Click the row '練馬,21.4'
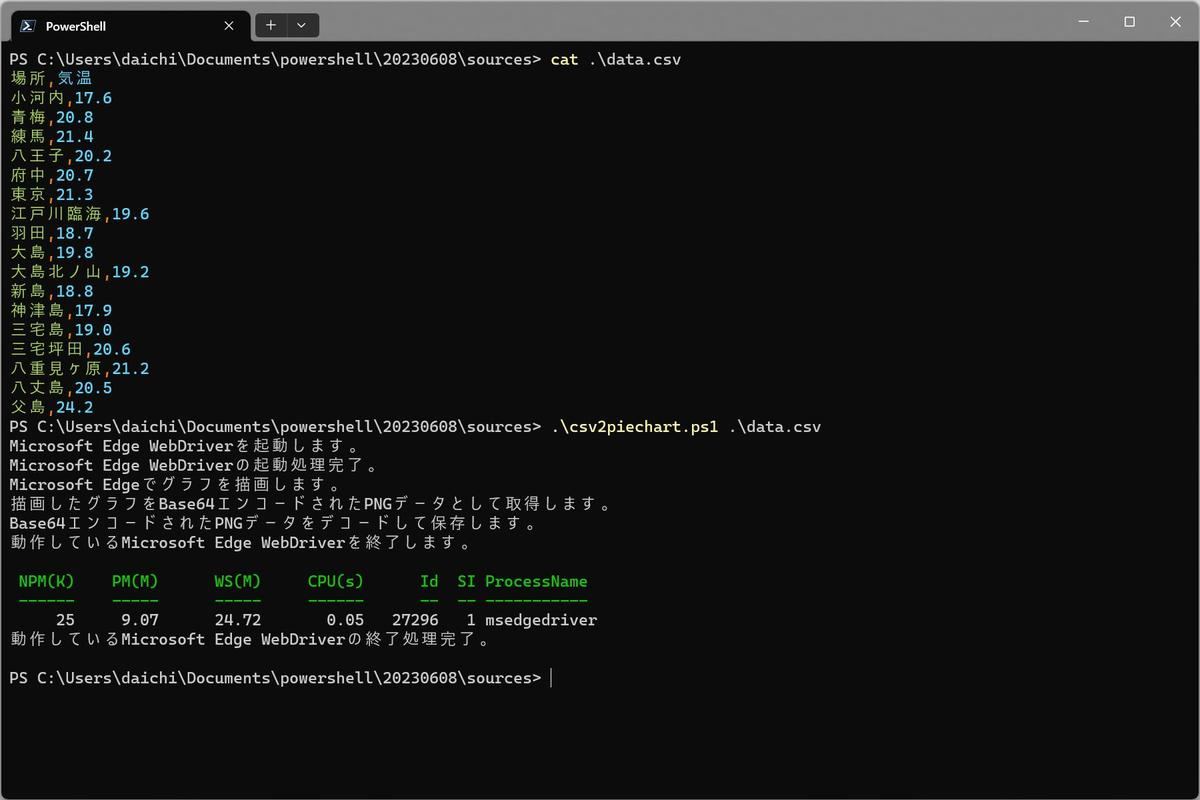1200x800 pixels. pyautogui.click(x=52, y=136)
